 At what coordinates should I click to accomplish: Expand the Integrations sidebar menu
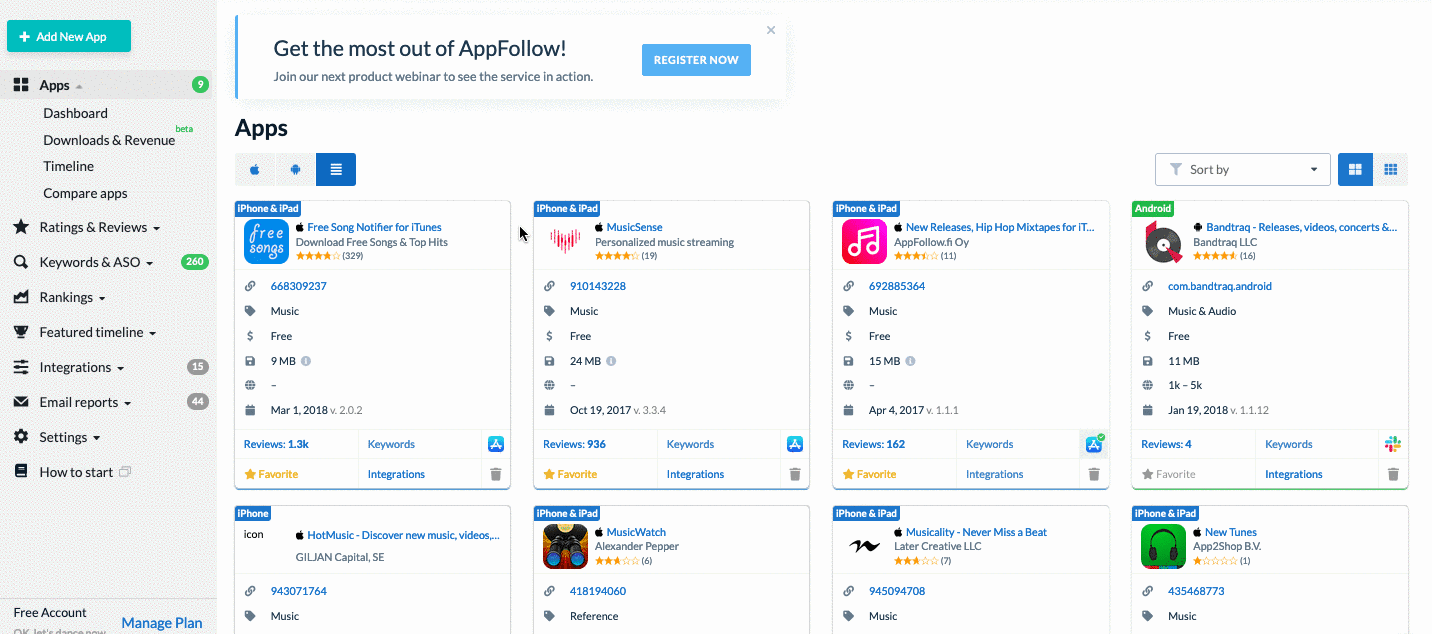point(82,367)
